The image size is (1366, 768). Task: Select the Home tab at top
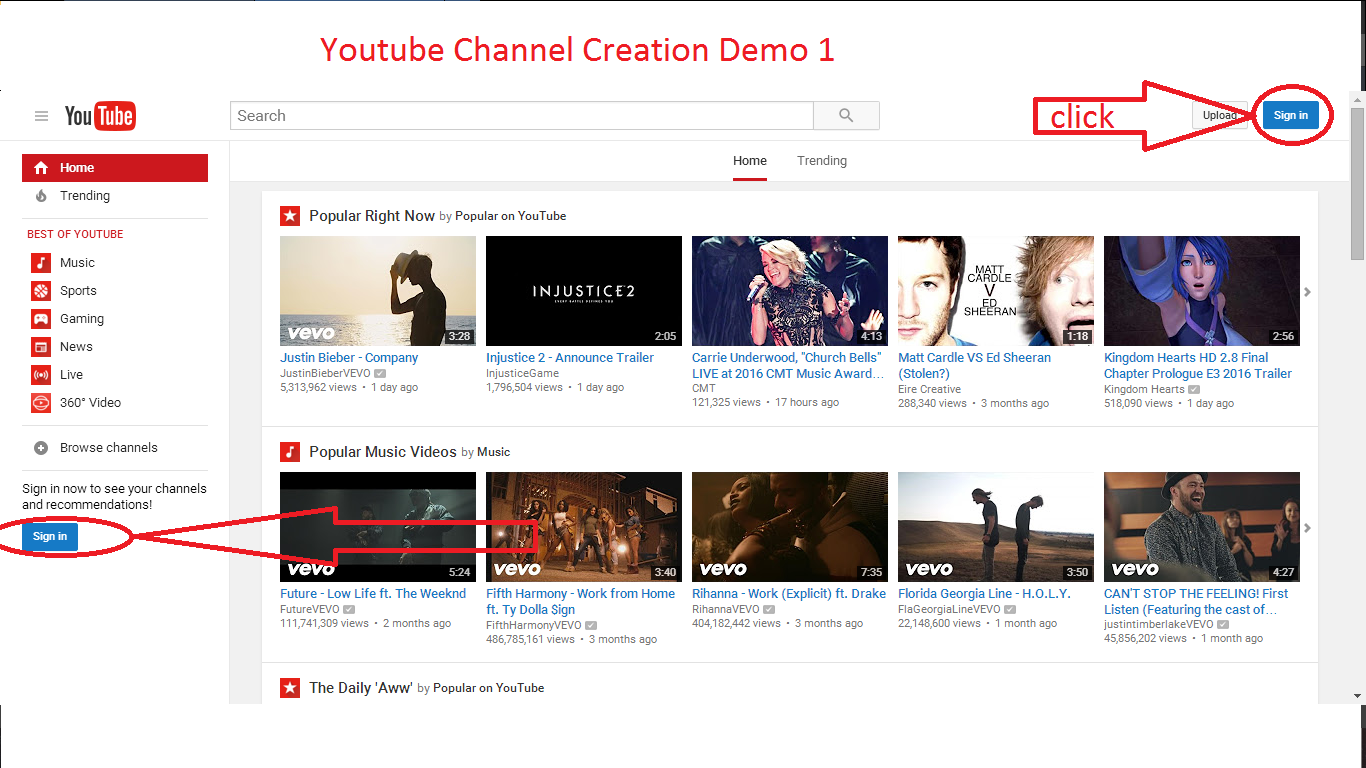tap(750, 161)
